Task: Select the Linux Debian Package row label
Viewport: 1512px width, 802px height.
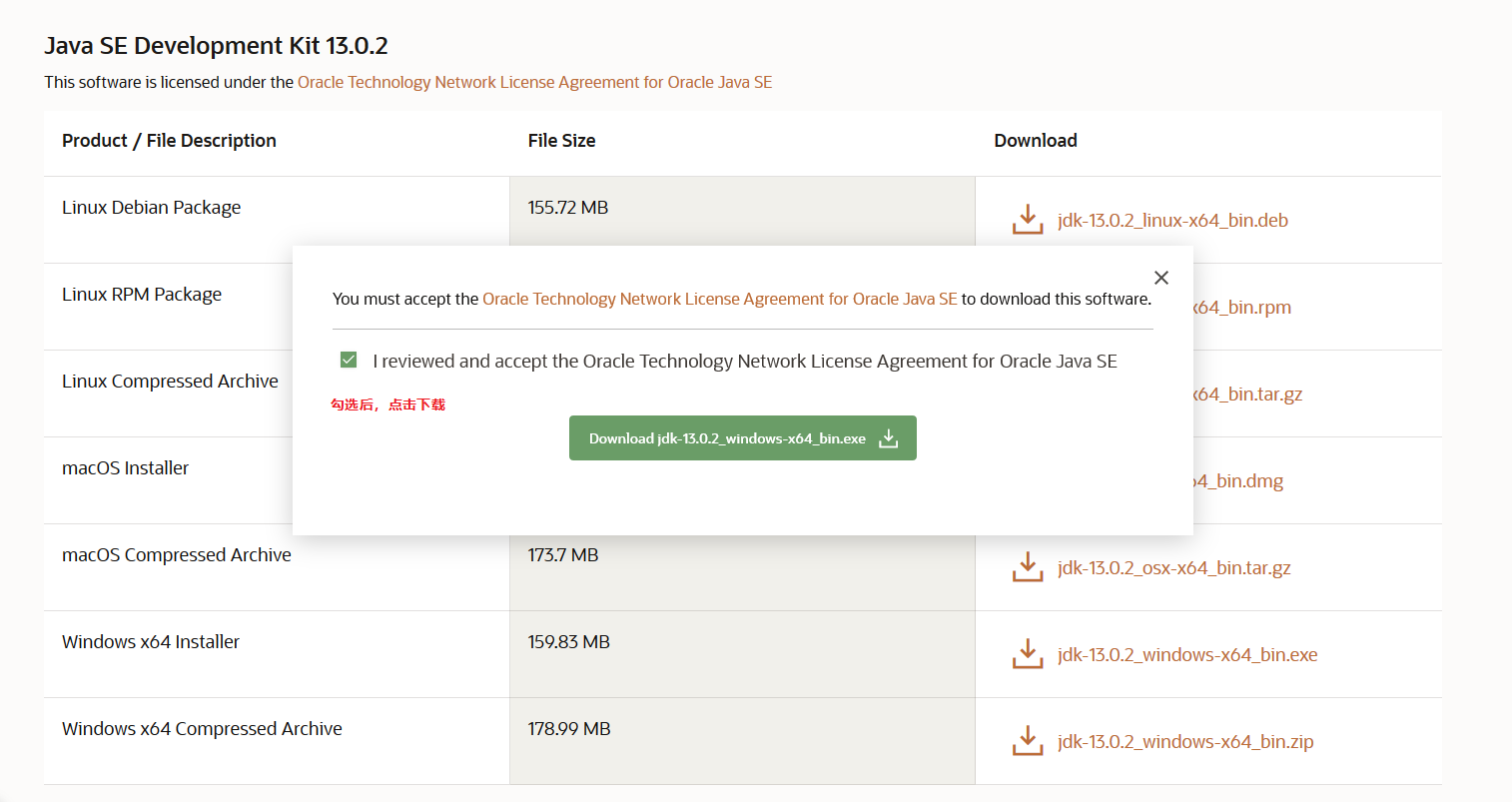Action: click(151, 208)
